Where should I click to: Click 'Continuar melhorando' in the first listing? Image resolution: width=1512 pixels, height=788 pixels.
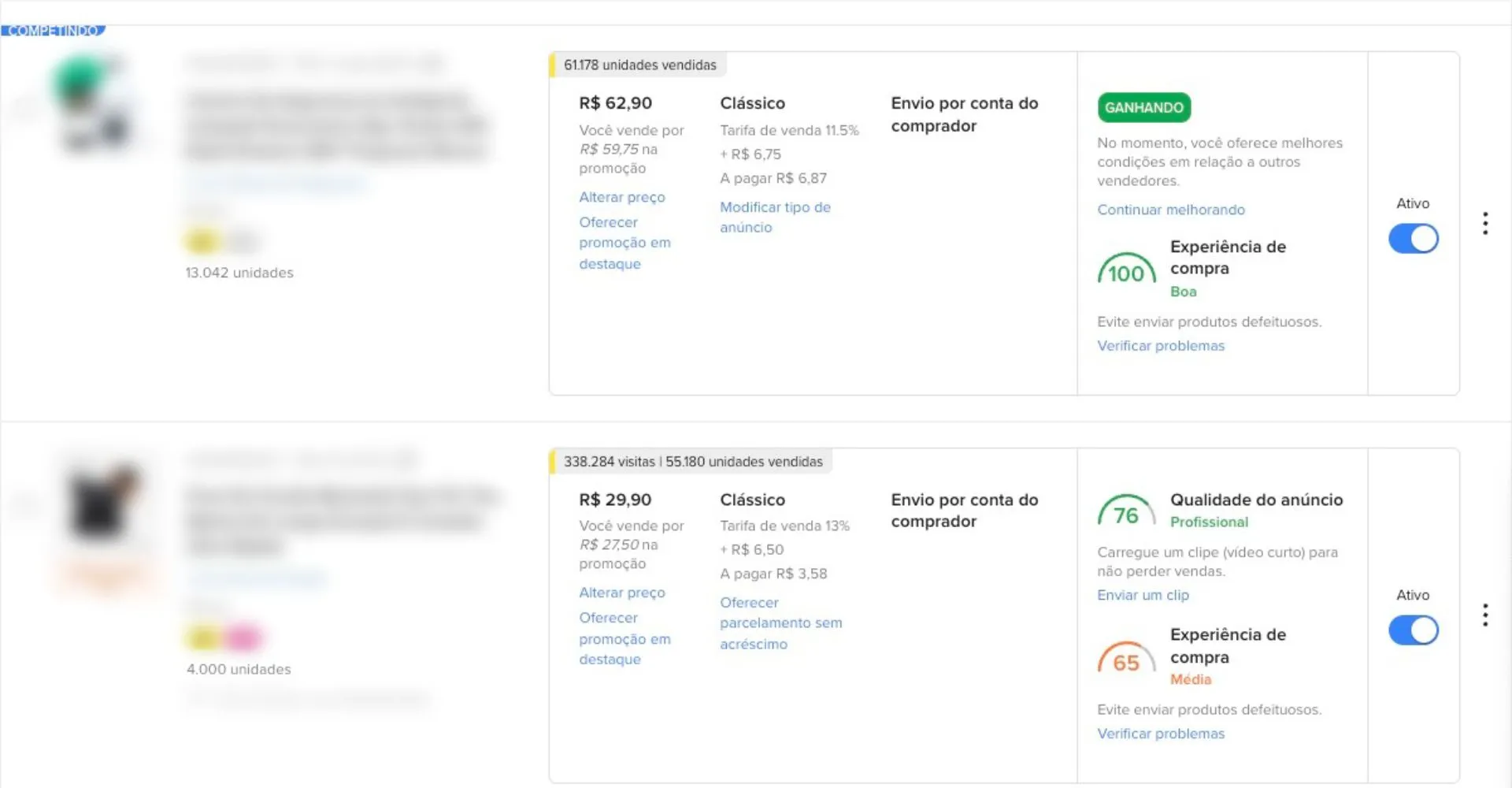click(x=1171, y=210)
